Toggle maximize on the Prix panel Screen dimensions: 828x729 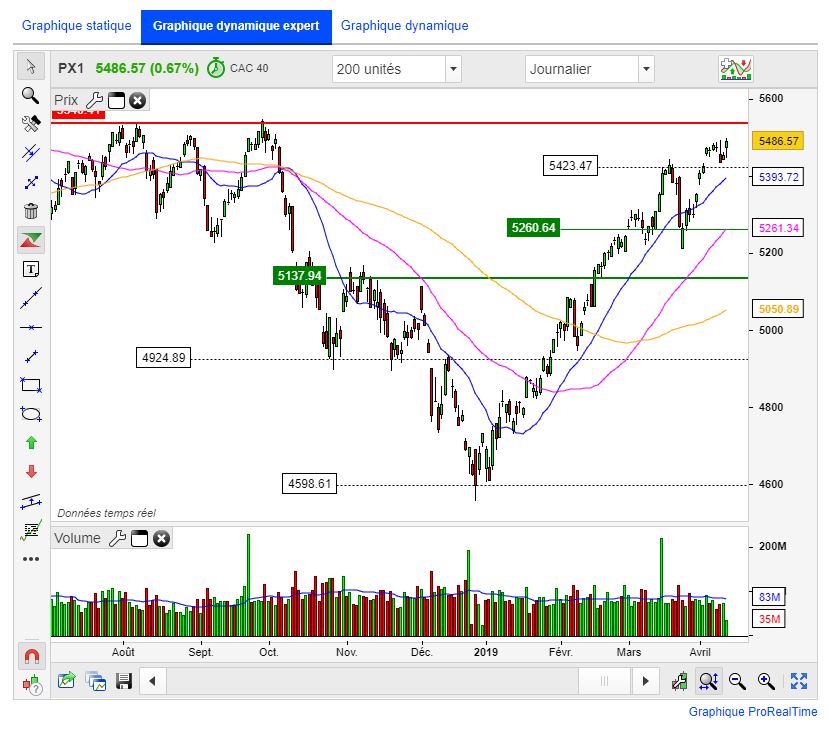pyautogui.click(x=116, y=100)
